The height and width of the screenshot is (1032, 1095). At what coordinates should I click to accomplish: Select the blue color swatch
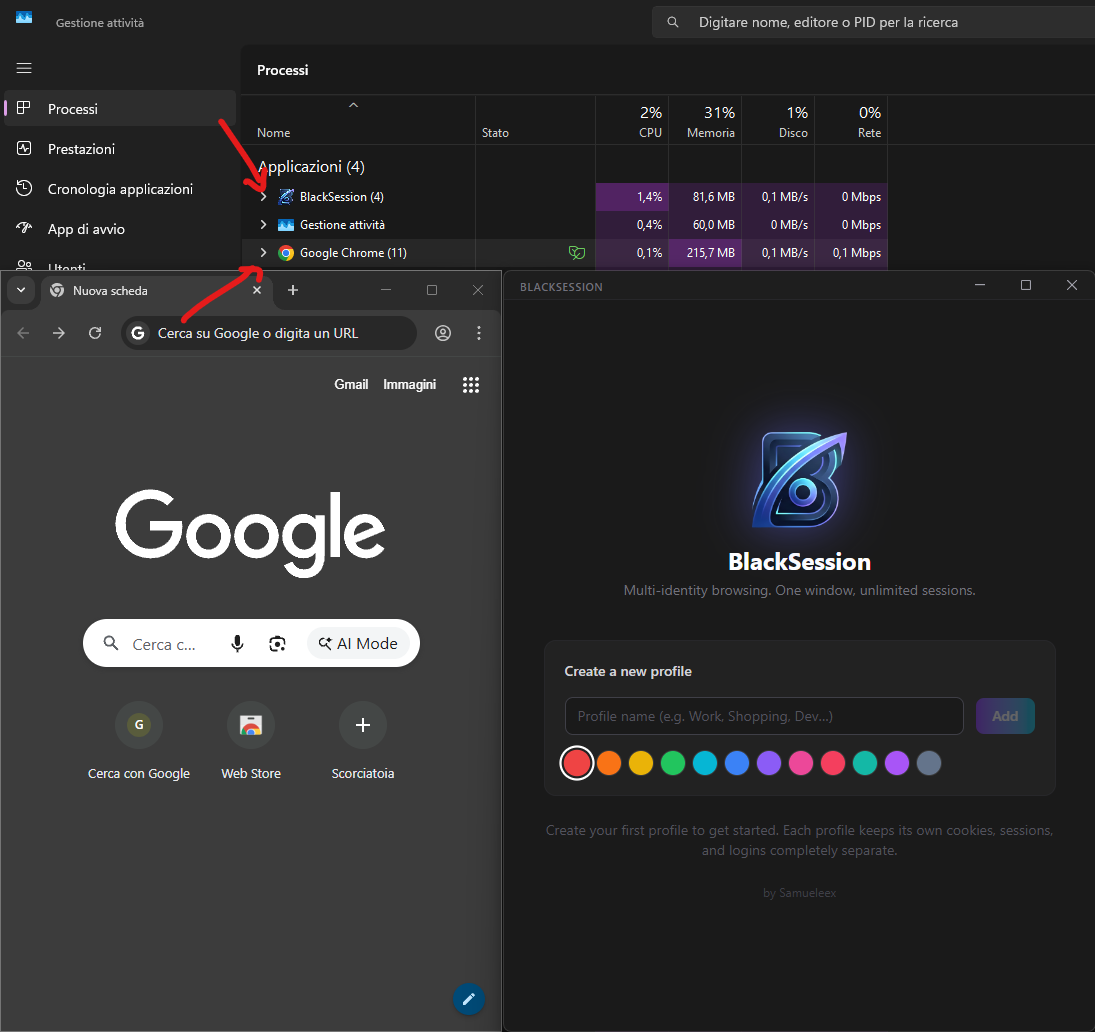(x=737, y=763)
